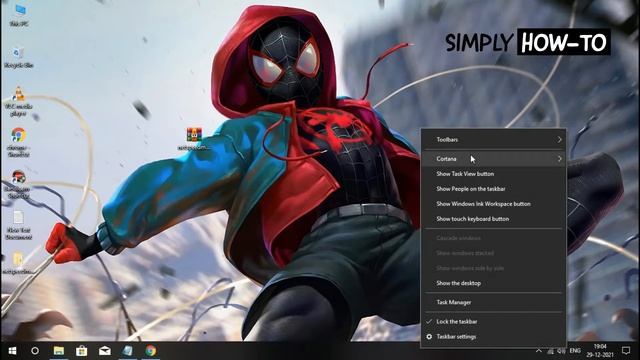Select the Chrome shortcut on the desktop
Image resolution: width=640 pixels, height=360 pixels.
[x=18, y=142]
